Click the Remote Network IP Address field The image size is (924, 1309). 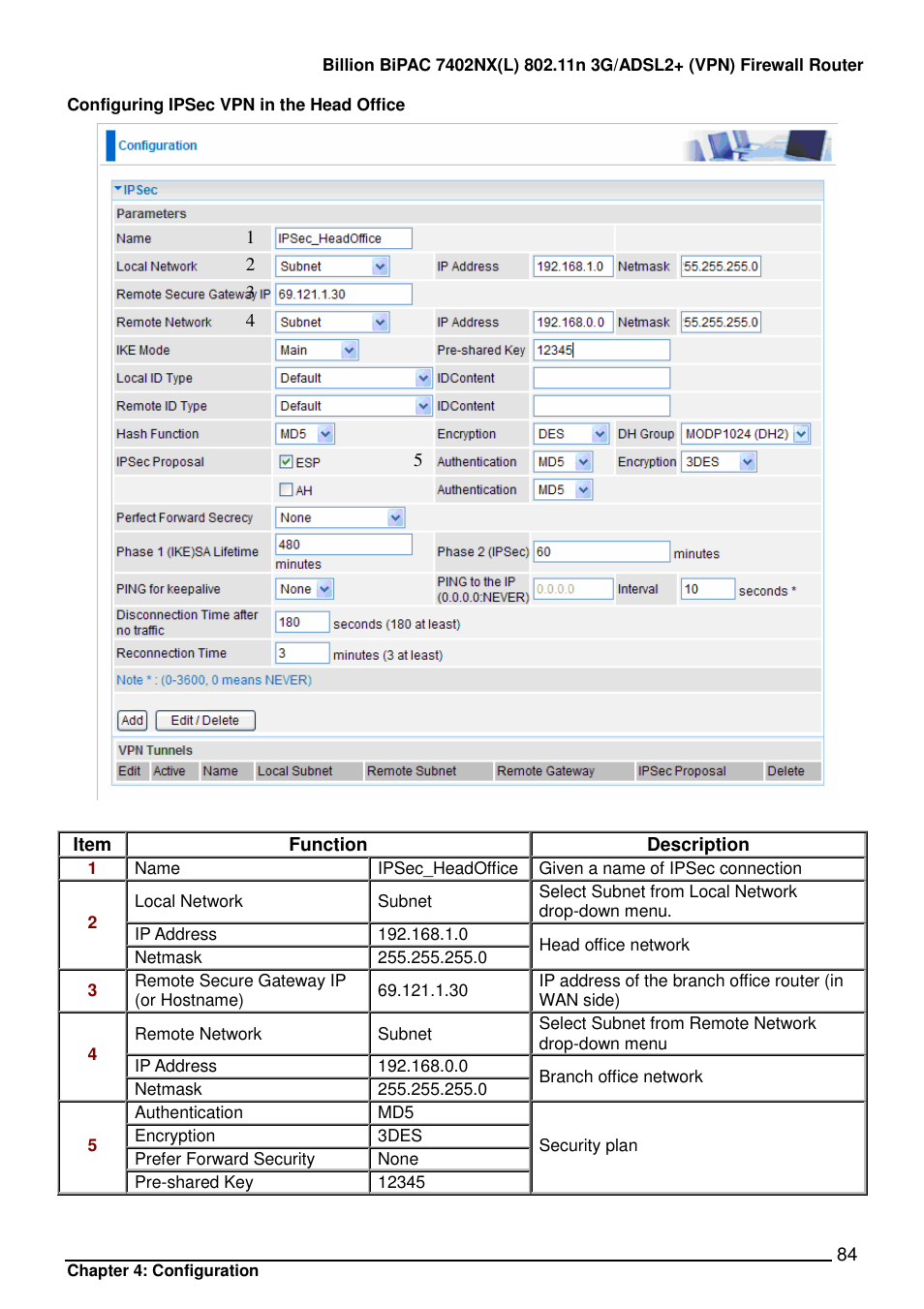tap(573, 323)
